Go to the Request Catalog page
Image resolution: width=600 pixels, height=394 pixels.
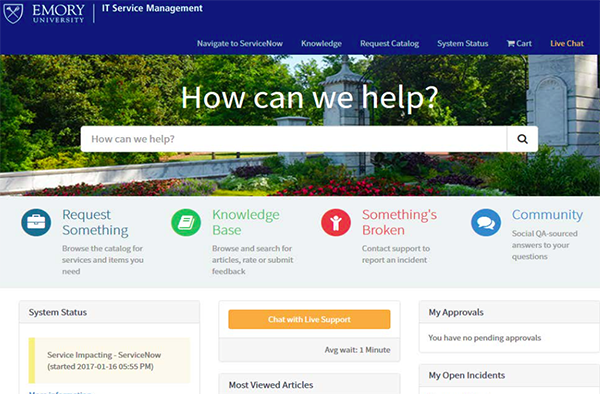tap(390, 44)
